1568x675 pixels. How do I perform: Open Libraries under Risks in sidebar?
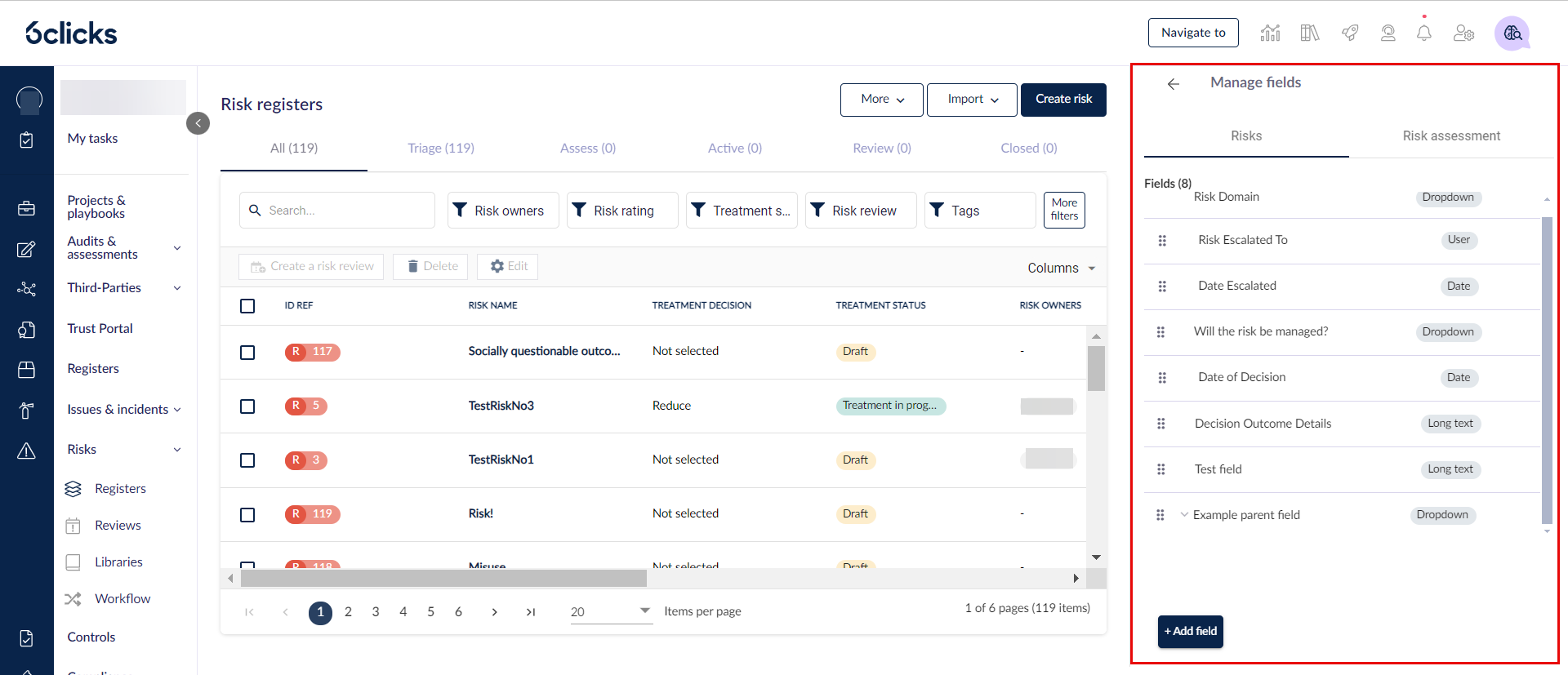[x=118, y=562]
